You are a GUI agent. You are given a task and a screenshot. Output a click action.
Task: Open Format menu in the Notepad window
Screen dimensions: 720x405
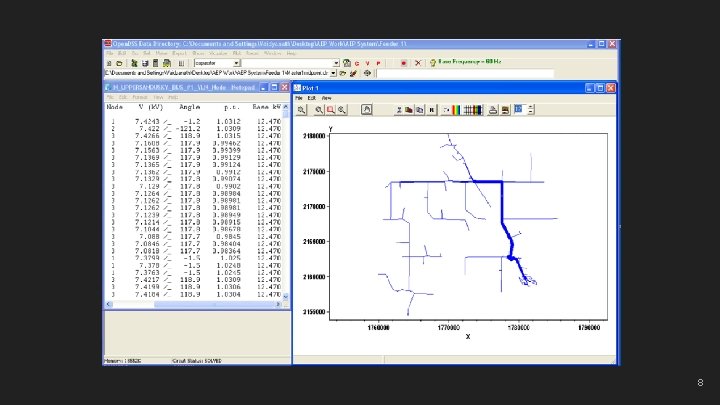point(140,97)
